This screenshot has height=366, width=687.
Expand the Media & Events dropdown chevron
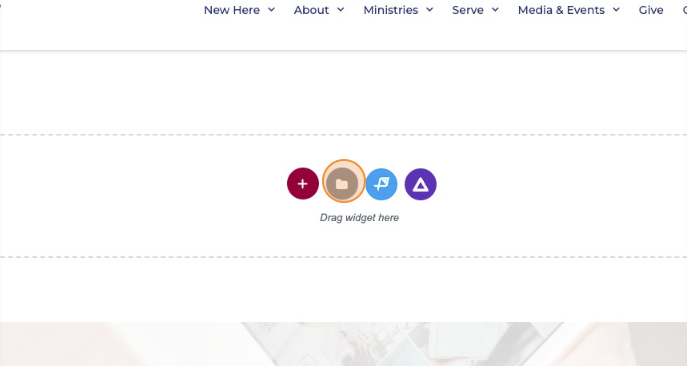(x=616, y=10)
